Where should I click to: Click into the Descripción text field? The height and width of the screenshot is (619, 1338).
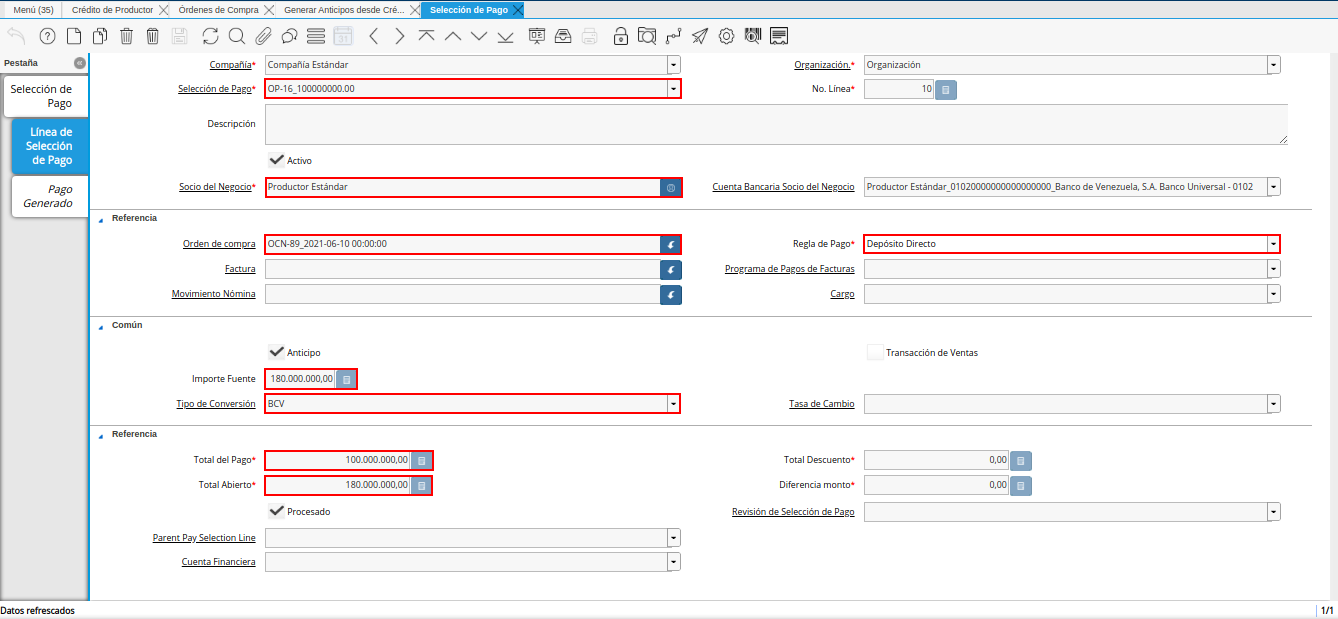(775, 124)
